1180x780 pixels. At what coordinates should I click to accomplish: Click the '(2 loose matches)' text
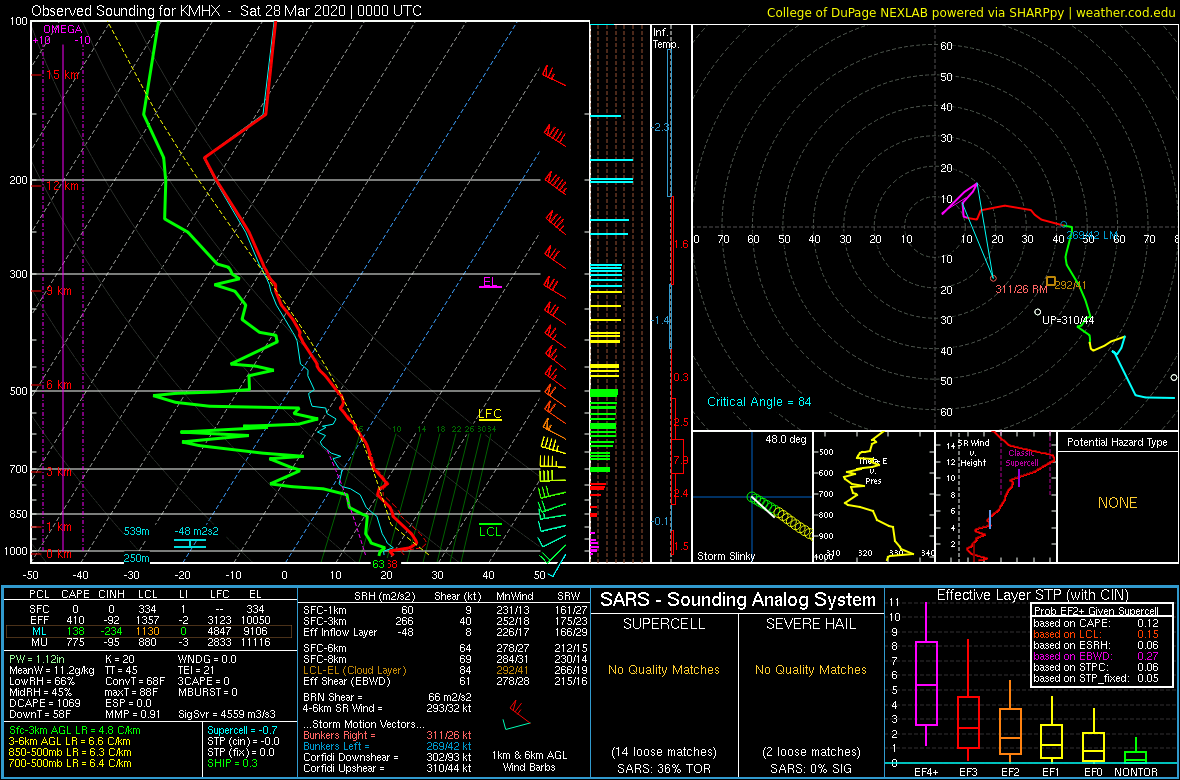[812, 751]
